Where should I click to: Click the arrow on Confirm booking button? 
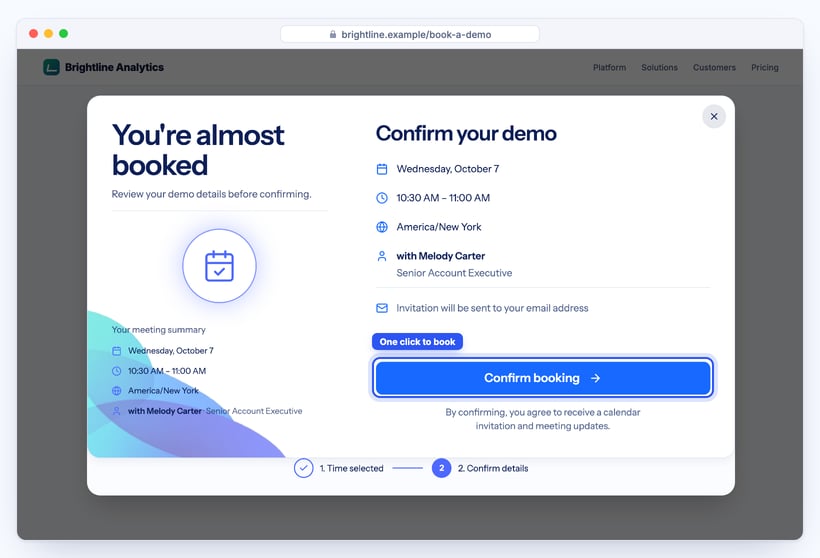point(596,378)
